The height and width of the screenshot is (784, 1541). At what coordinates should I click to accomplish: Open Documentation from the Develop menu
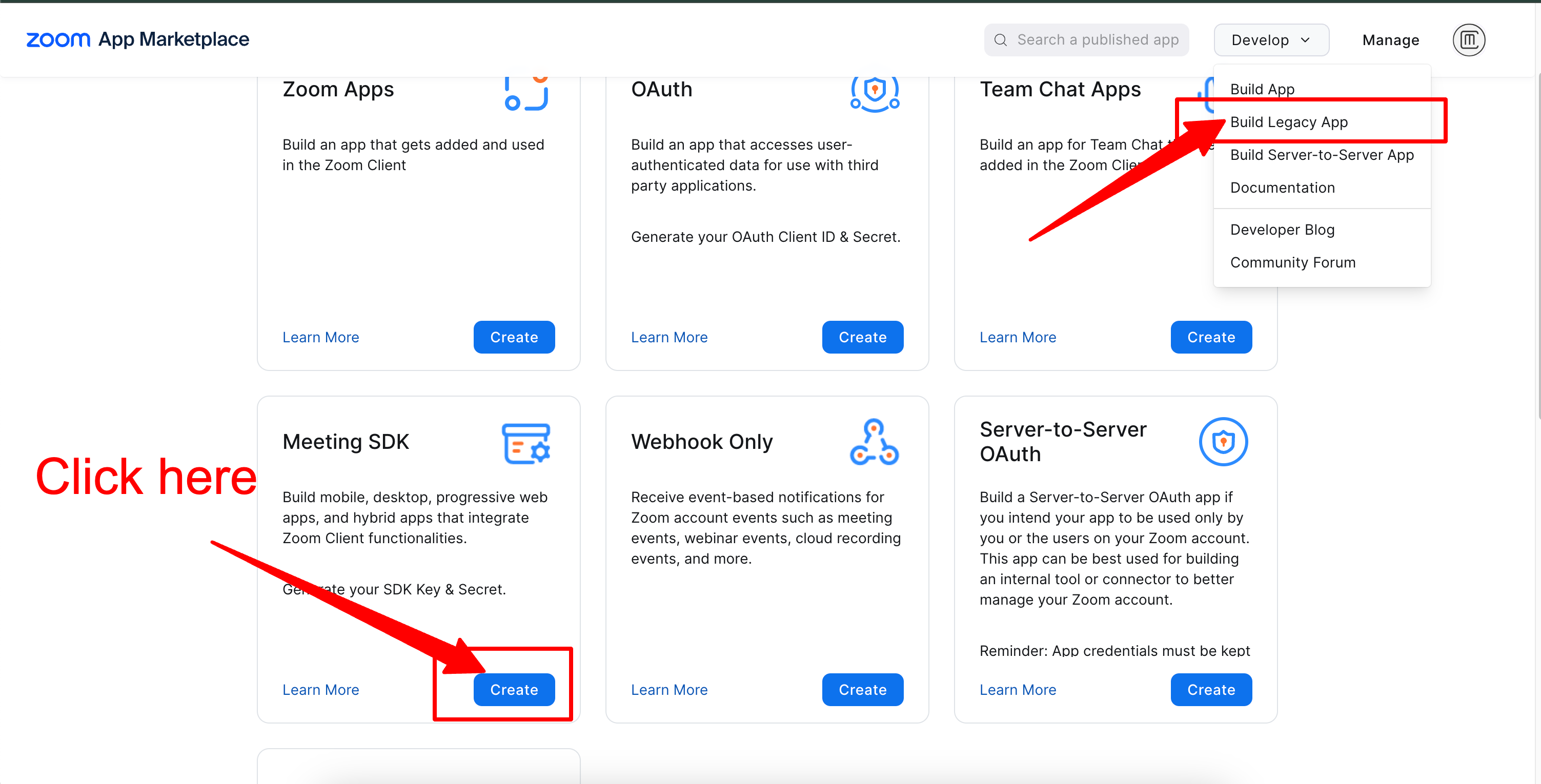point(1322,188)
